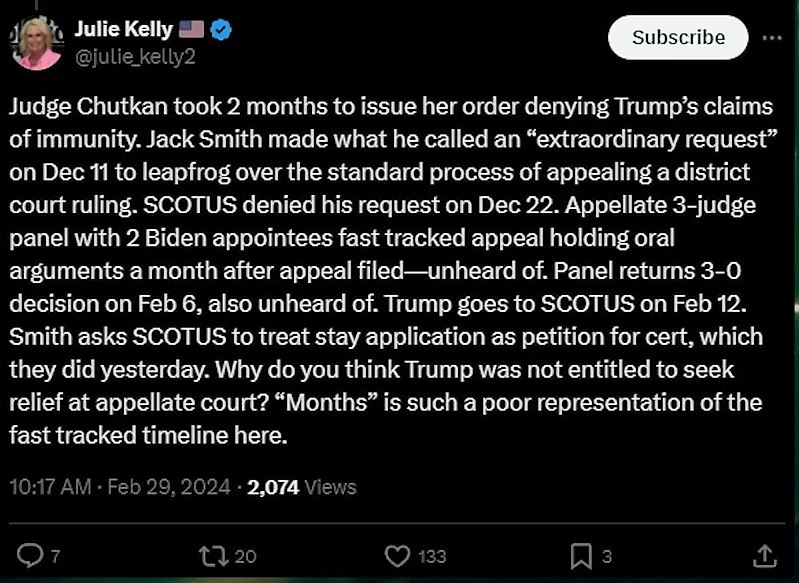Screen dimensions: 799x583
Task: Click the American flag emoji beside the name
Action: pos(192,30)
